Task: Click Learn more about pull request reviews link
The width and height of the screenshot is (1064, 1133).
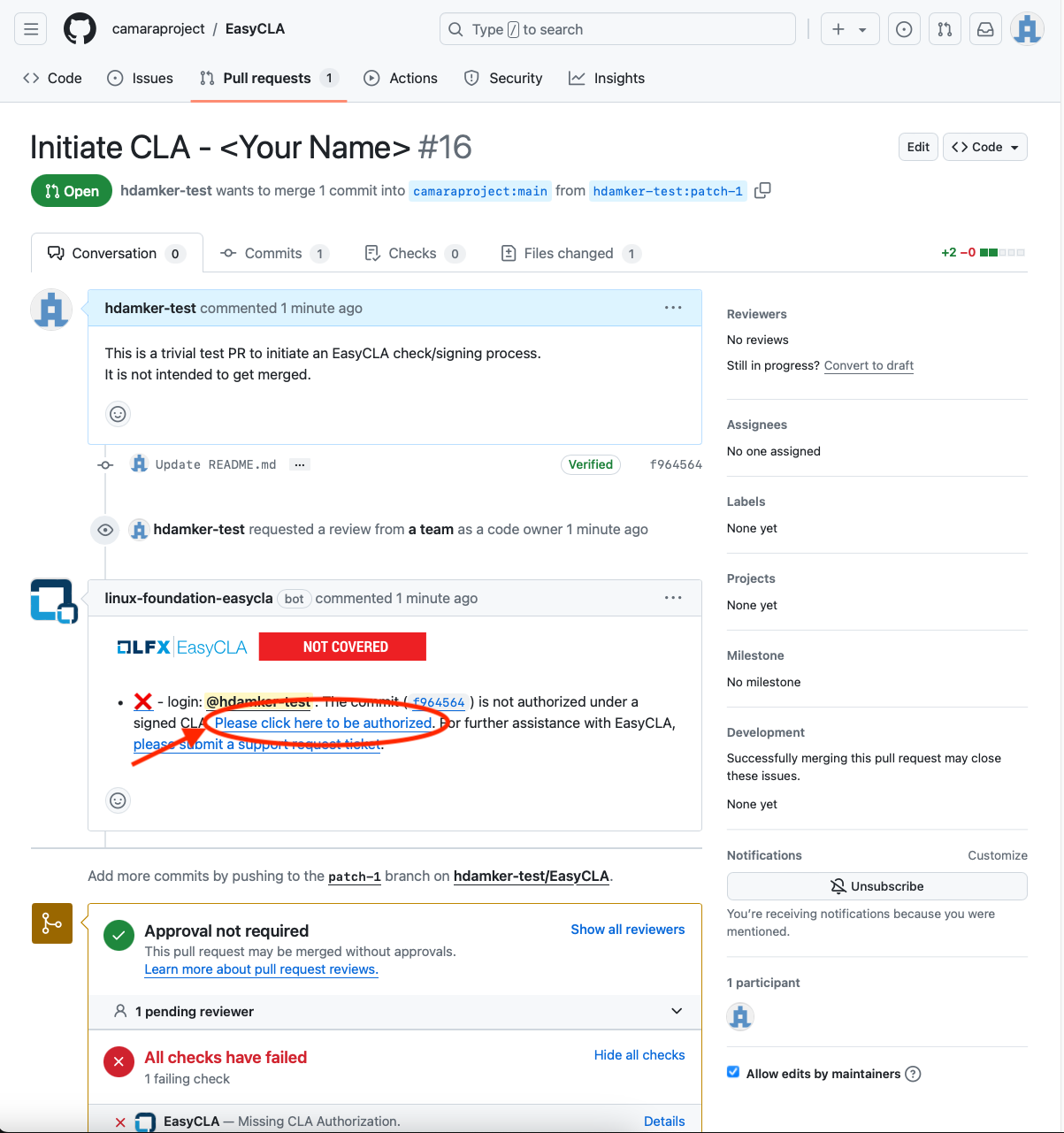Action: pyautogui.click(x=262, y=969)
